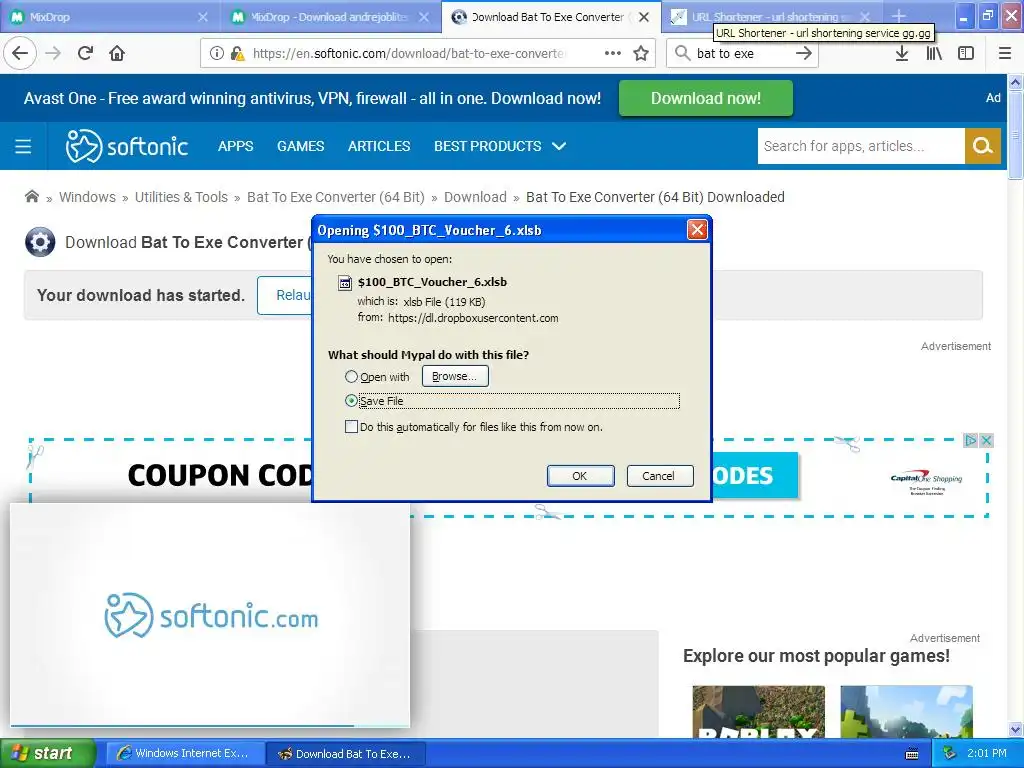Show site information icon in address bar
The width and height of the screenshot is (1024, 768).
pos(217,53)
